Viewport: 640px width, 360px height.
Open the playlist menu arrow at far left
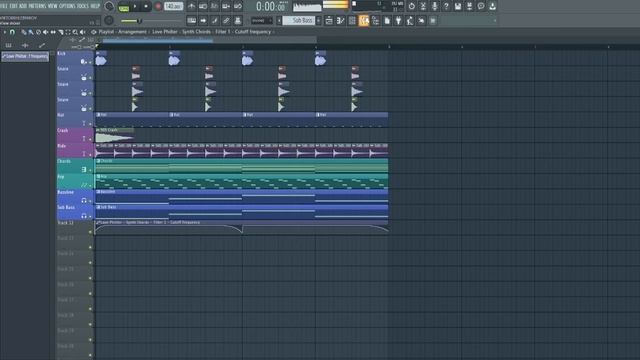[4, 32]
